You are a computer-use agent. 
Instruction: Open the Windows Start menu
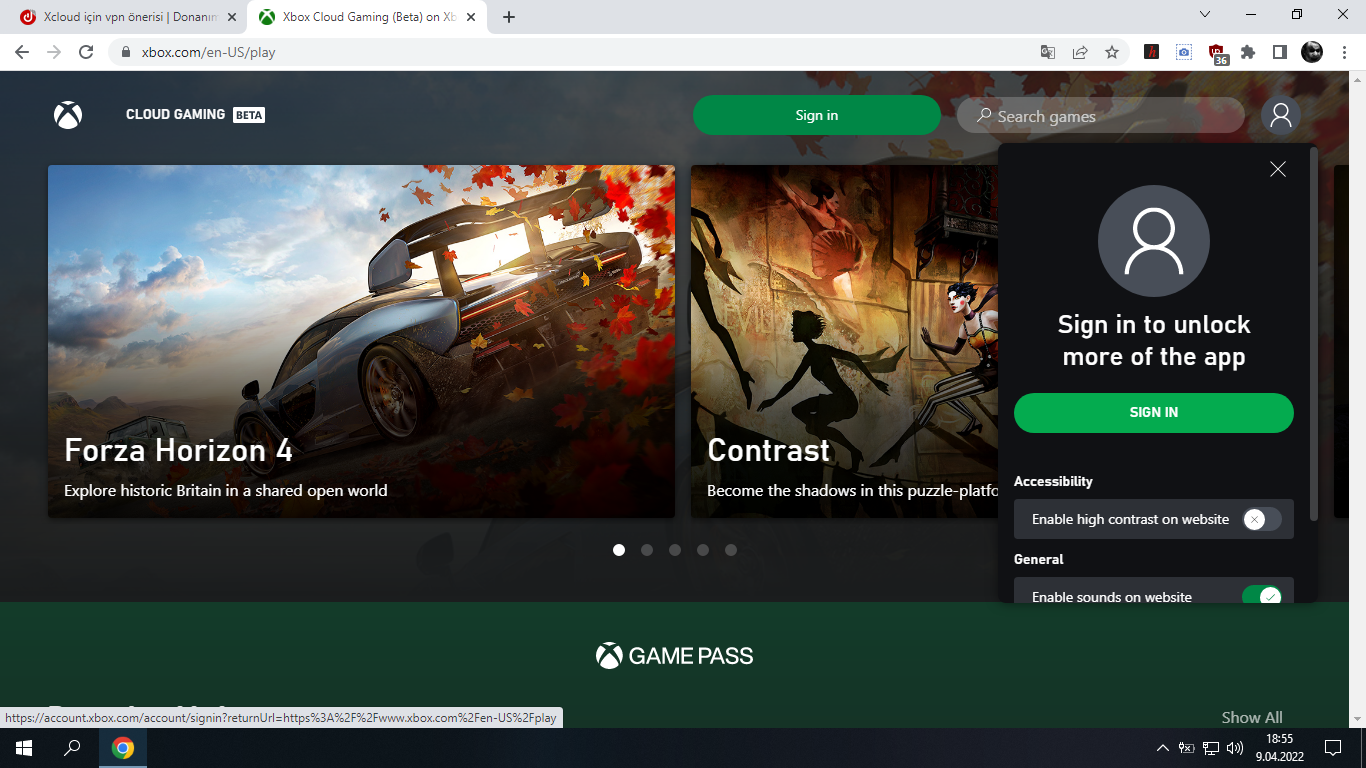[23, 748]
